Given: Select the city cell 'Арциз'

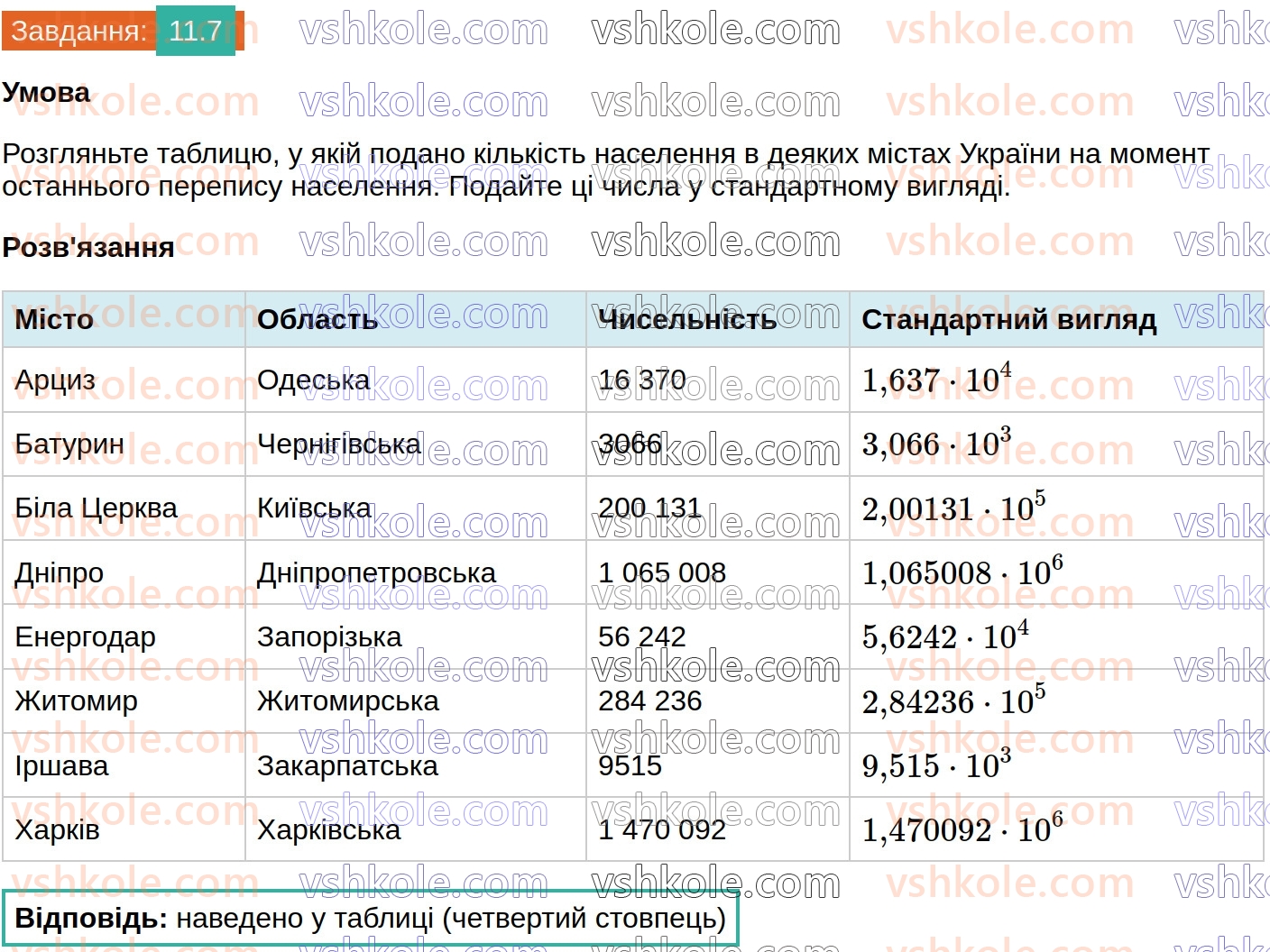Looking at the screenshot, I should 55,380.
